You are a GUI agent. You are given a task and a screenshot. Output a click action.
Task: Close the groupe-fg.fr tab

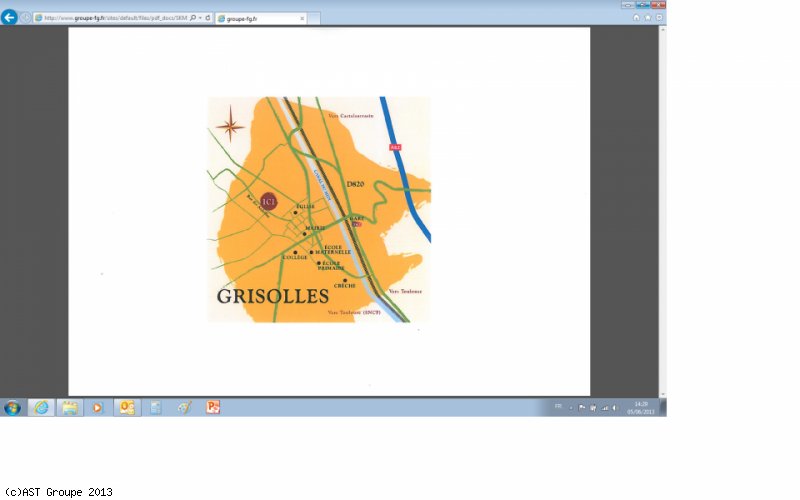coord(302,18)
